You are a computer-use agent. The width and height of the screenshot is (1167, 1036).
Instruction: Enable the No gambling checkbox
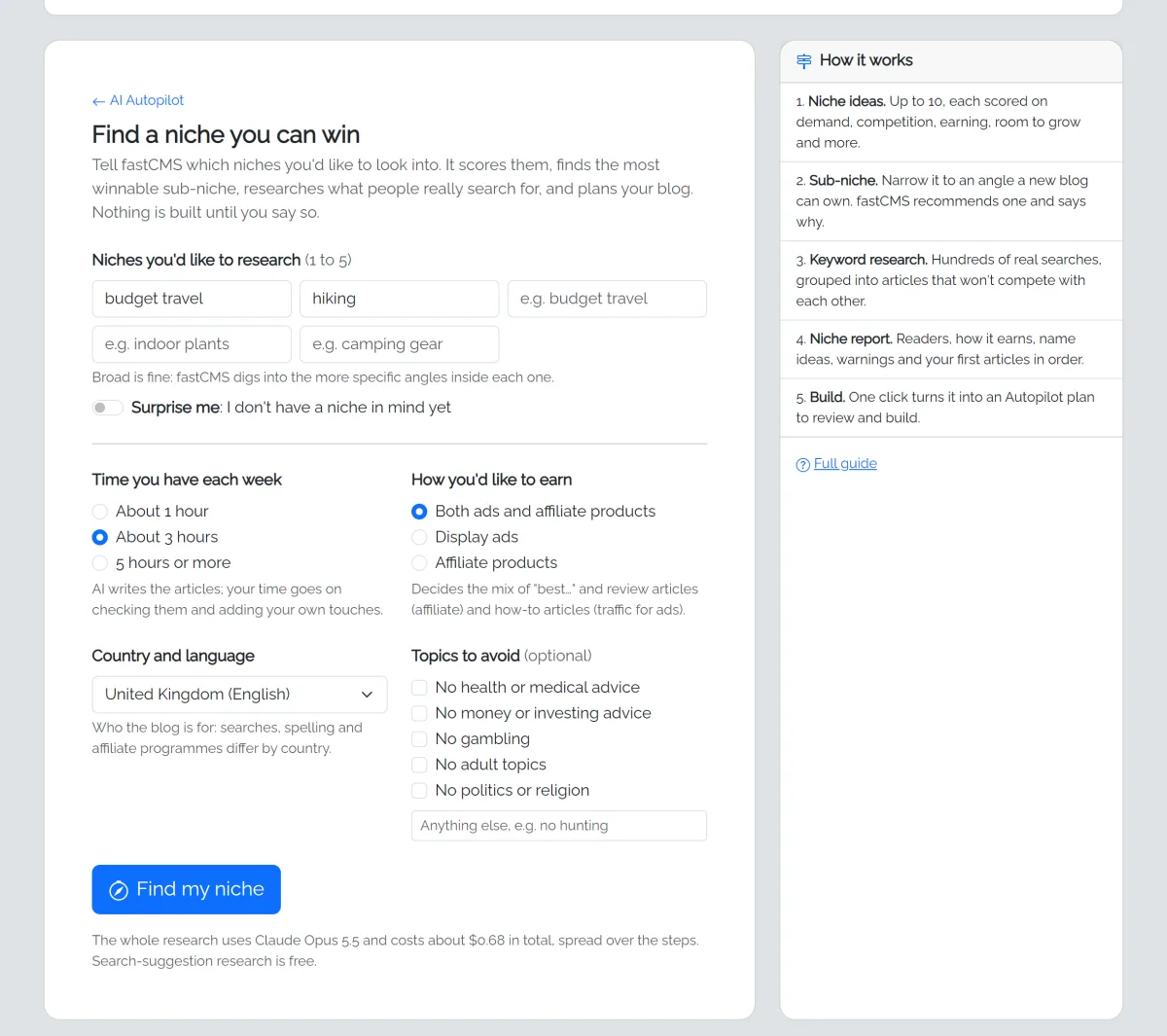pyautogui.click(x=419, y=739)
